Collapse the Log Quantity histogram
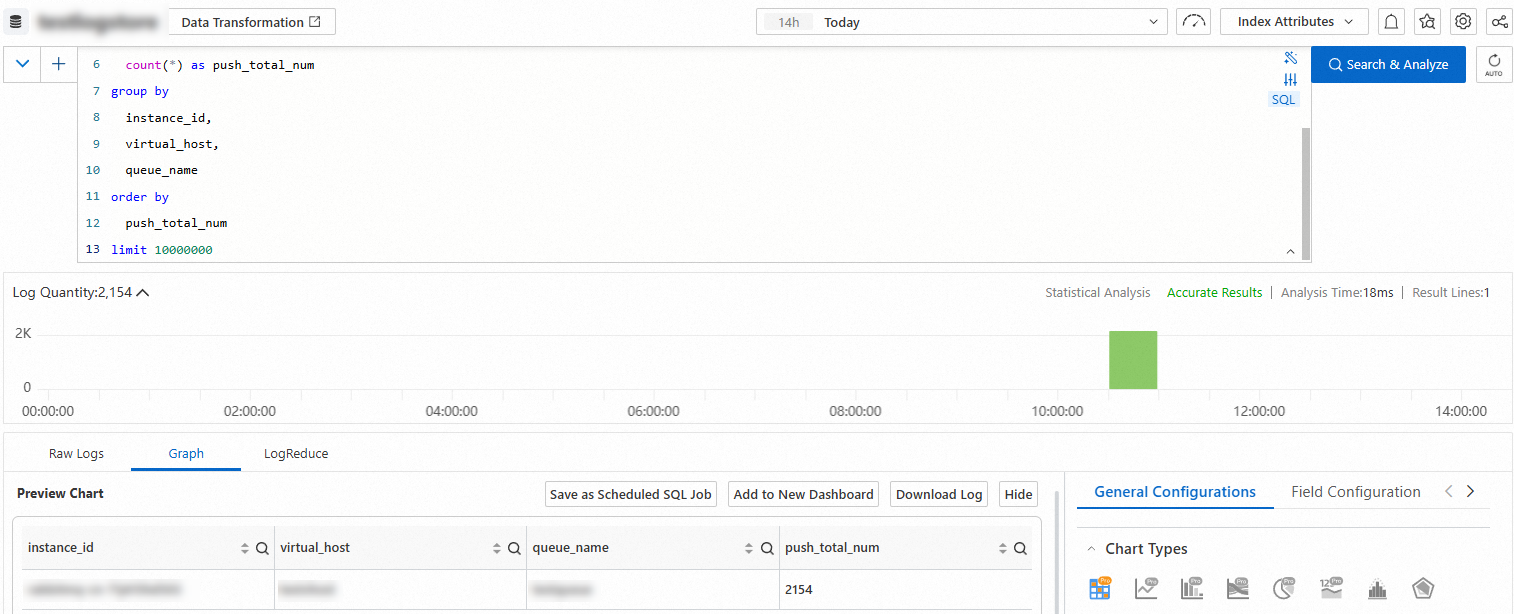1514x614 pixels. (143, 293)
